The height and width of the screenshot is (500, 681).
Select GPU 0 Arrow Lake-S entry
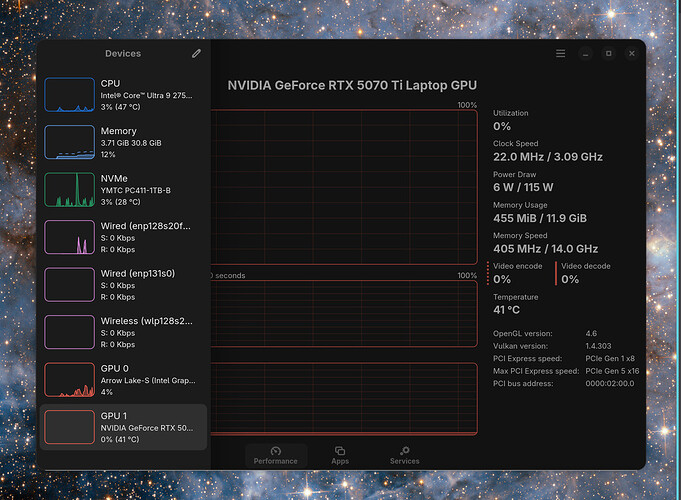pyautogui.click(x=123, y=380)
